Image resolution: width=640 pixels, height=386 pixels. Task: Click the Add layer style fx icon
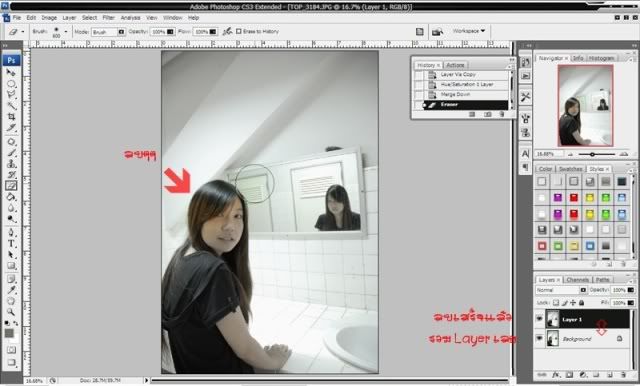pos(556,375)
